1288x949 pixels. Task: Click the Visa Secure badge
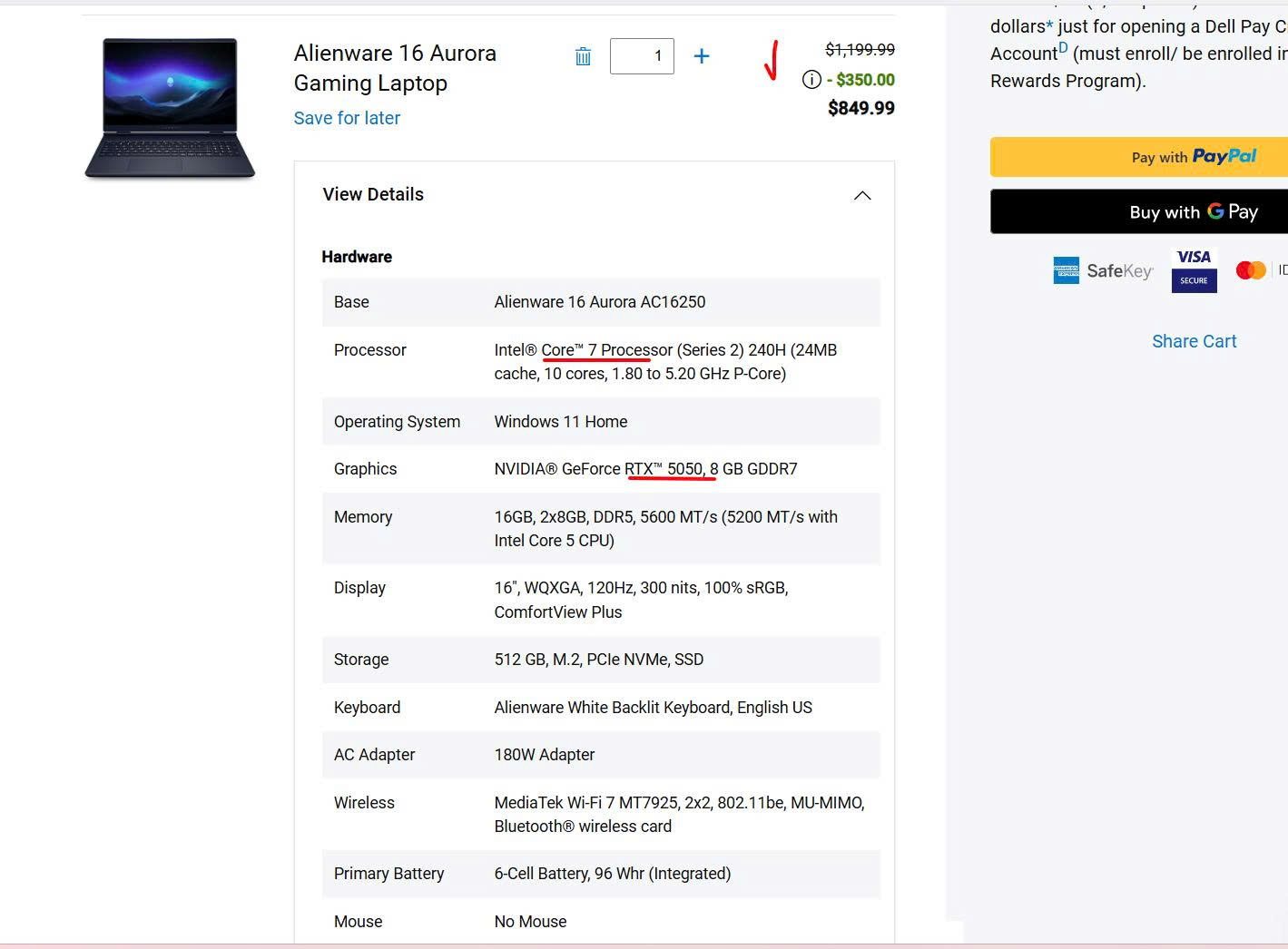1193,270
